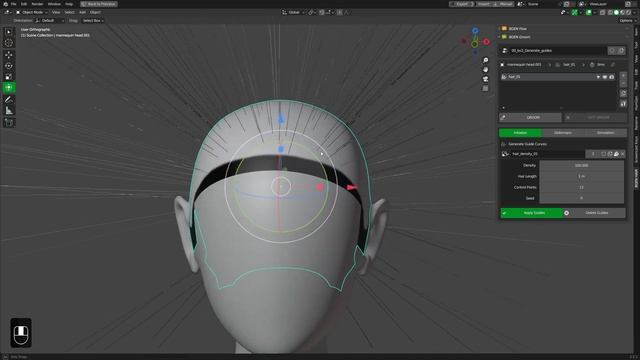Toggle hair_01 viewport visibility icon
This screenshot has width=640, height=360.
coord(605,77)
